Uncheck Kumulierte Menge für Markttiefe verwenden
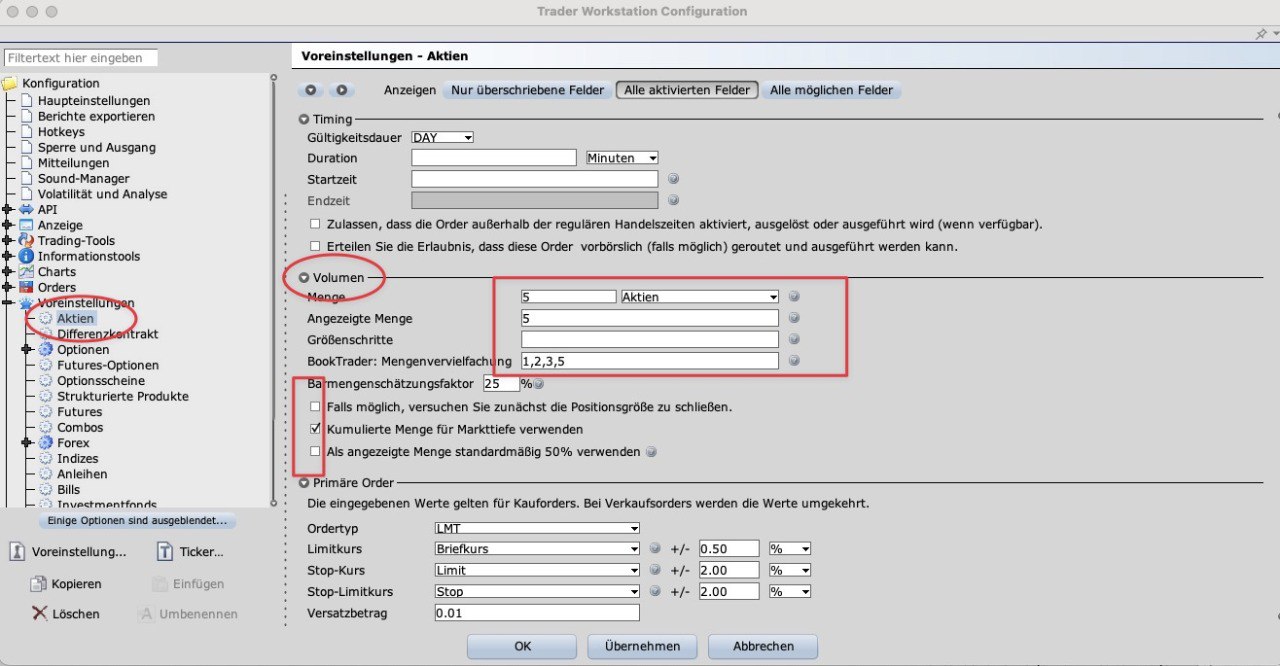 point(316,429)
